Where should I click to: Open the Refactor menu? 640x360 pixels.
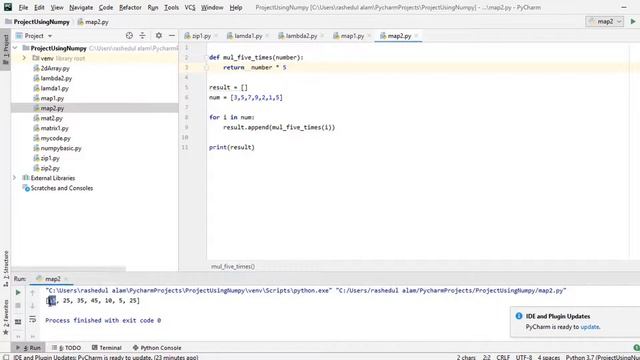point(130,7)
